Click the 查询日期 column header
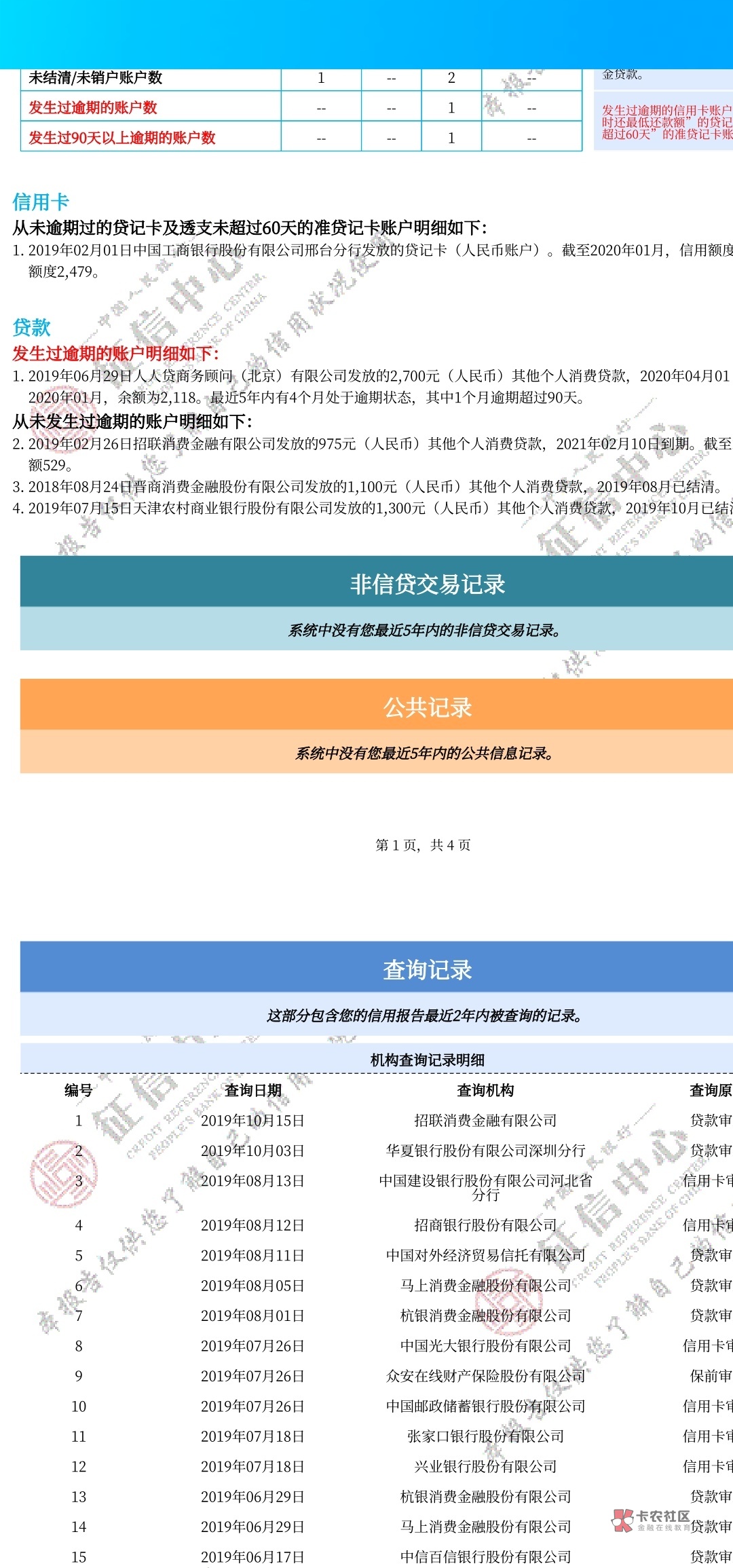Image resolution: width=733 pixels, height=1568 pixels. [x=252, y=1090]
